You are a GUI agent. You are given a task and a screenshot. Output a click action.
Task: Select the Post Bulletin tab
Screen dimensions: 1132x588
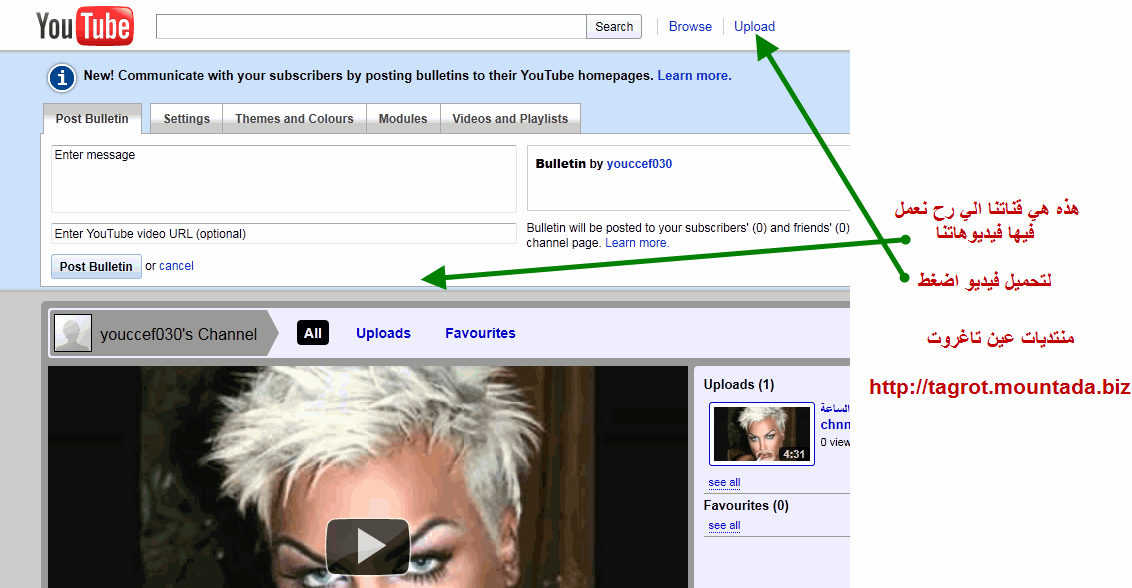pos(92,118)
